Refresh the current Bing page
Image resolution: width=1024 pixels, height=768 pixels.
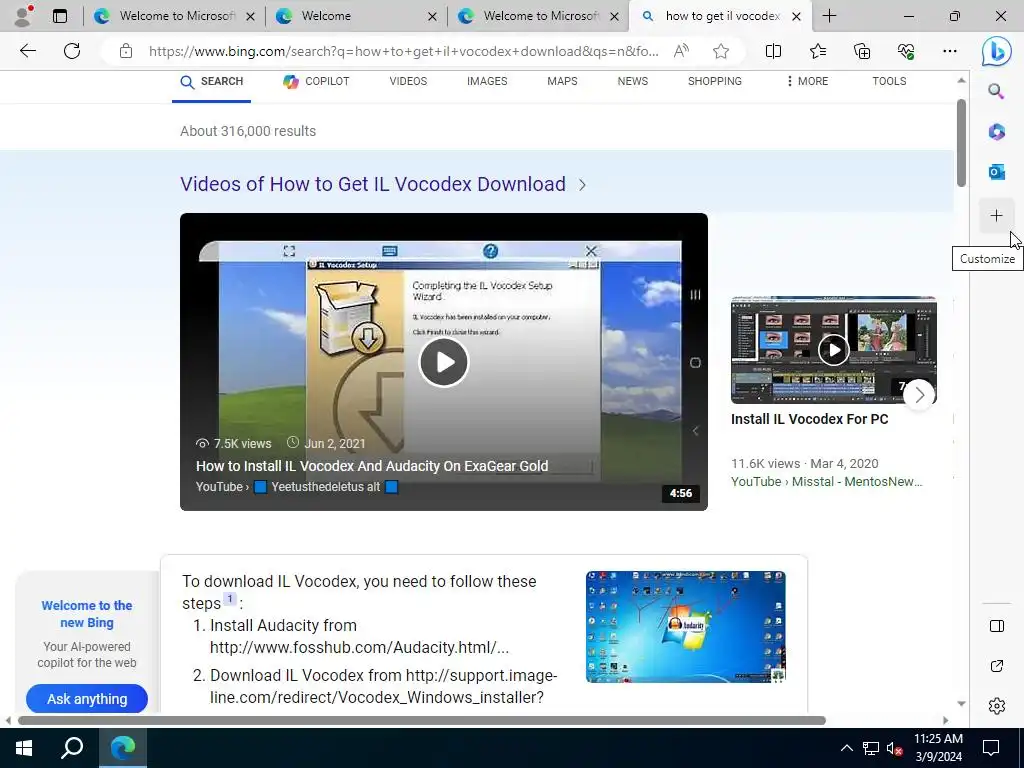click(72, 51)
